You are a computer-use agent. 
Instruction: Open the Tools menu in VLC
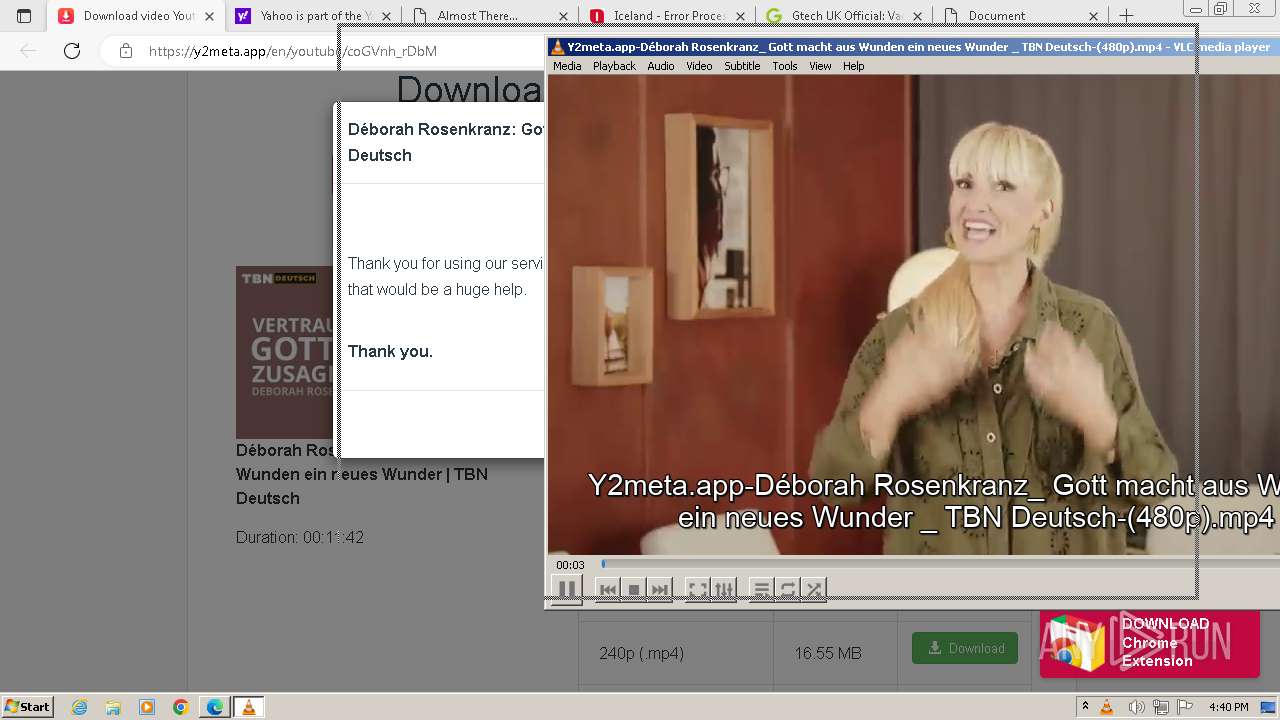(785, 66)
